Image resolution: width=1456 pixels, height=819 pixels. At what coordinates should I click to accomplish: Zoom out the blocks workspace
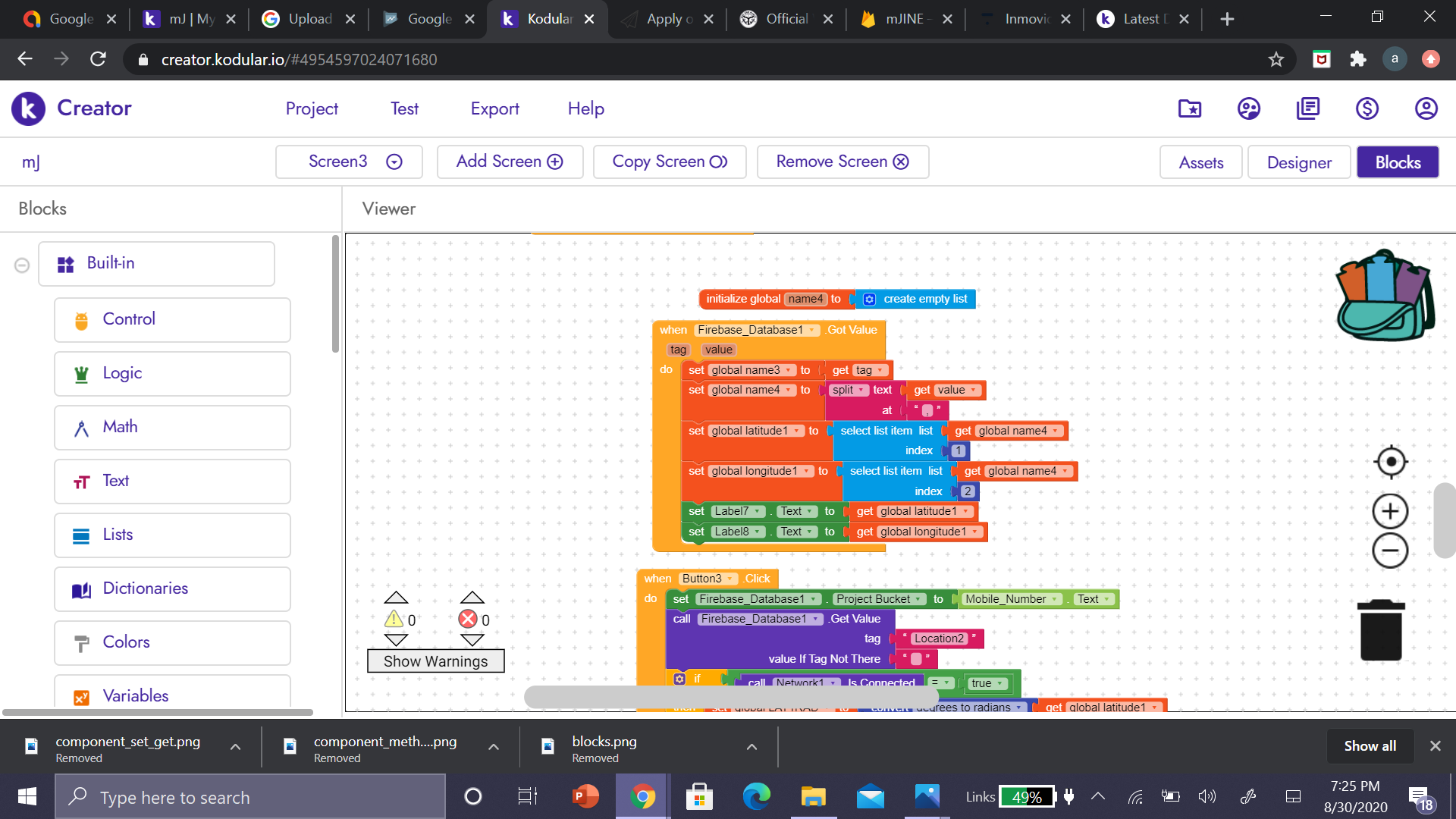coord(1391,551)
